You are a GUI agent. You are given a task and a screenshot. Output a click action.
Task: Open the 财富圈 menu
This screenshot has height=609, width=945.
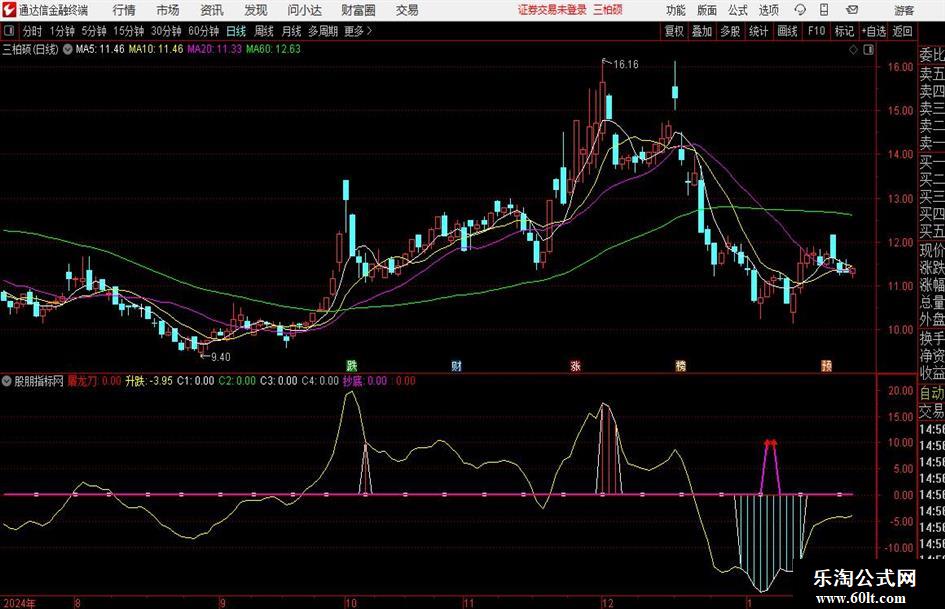tap(358, 10)
